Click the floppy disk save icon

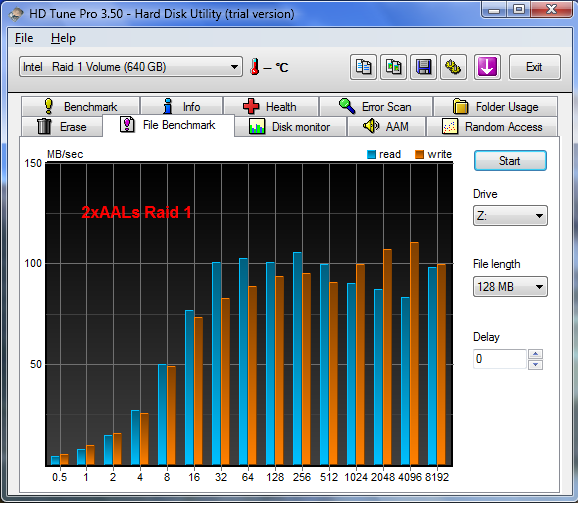[424, 67]
